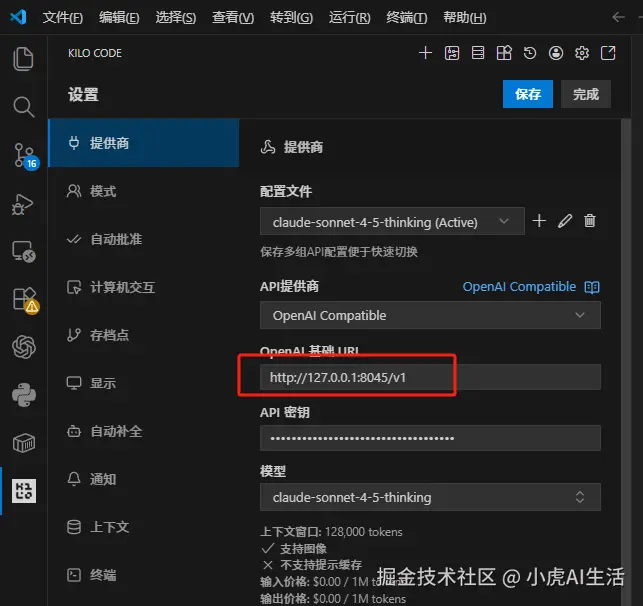Open the marketplace toolbar icon
Screen dimensions: 643x606
point(504,53)
